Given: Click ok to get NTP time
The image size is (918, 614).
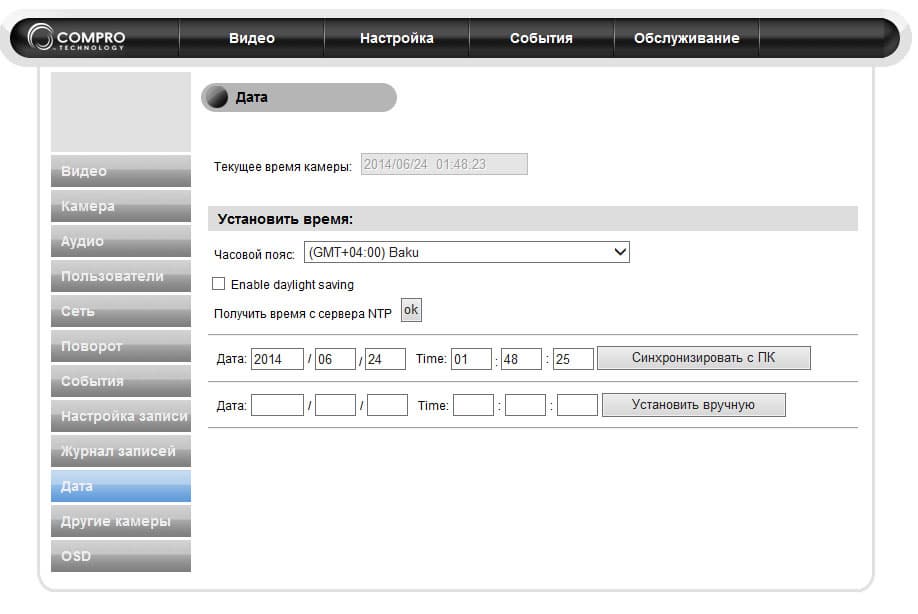Looking at the screenshot, I should 411,310.
